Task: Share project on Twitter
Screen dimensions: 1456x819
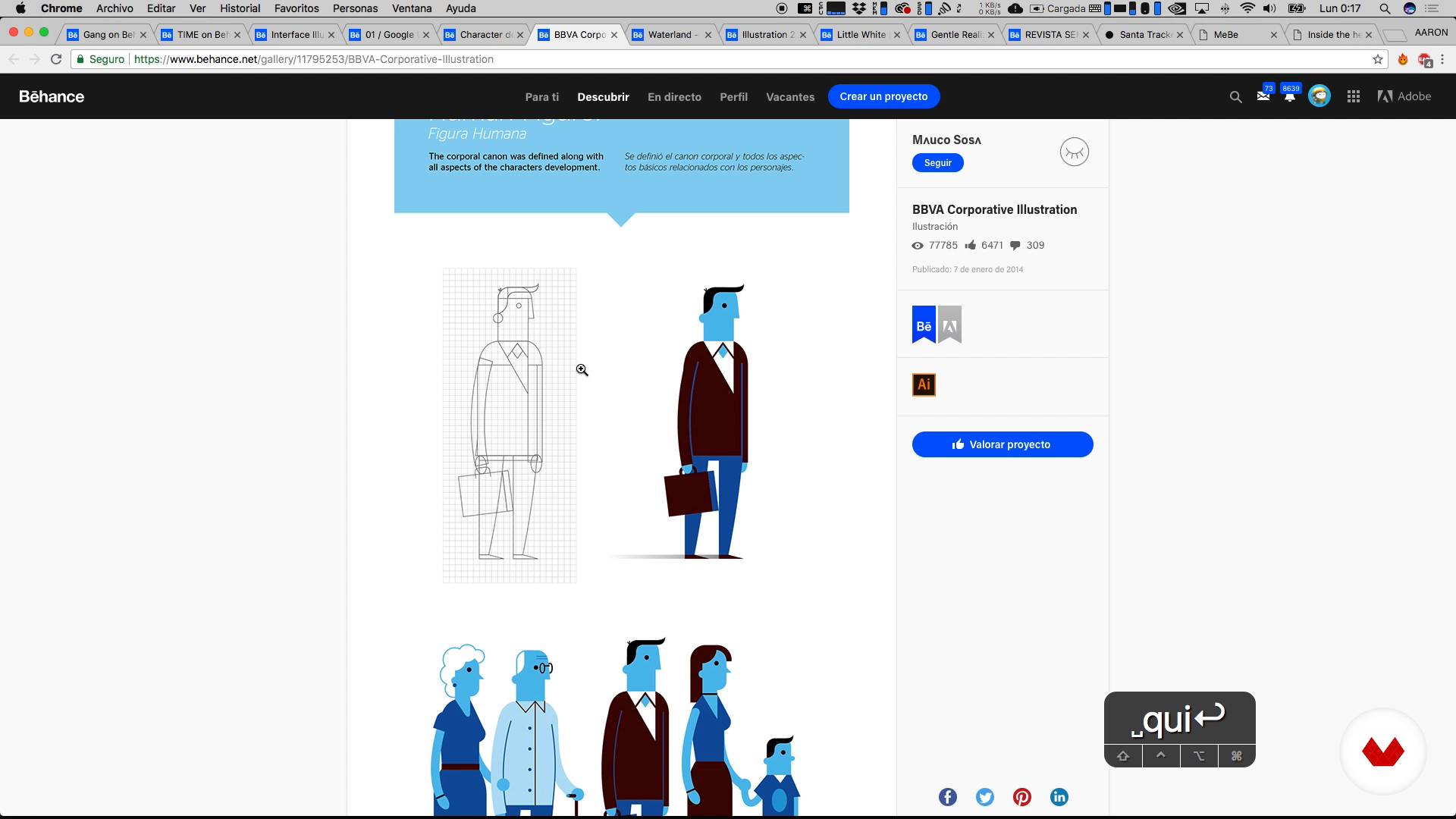Action: tap(985, 797)
